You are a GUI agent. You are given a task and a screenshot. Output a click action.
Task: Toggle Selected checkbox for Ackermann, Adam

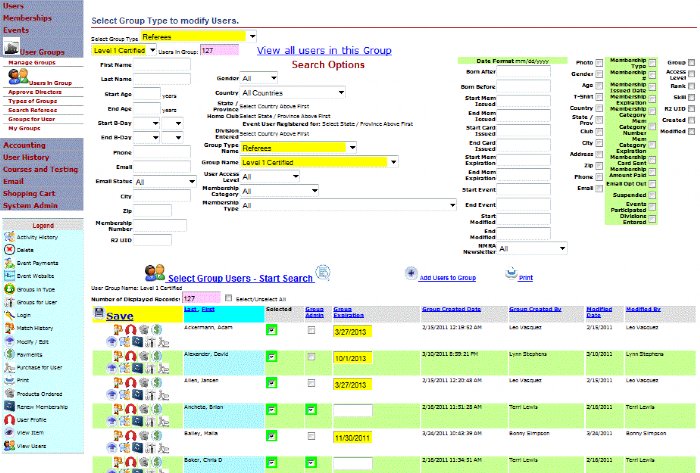pyautogui.click(x=271, y=329)
